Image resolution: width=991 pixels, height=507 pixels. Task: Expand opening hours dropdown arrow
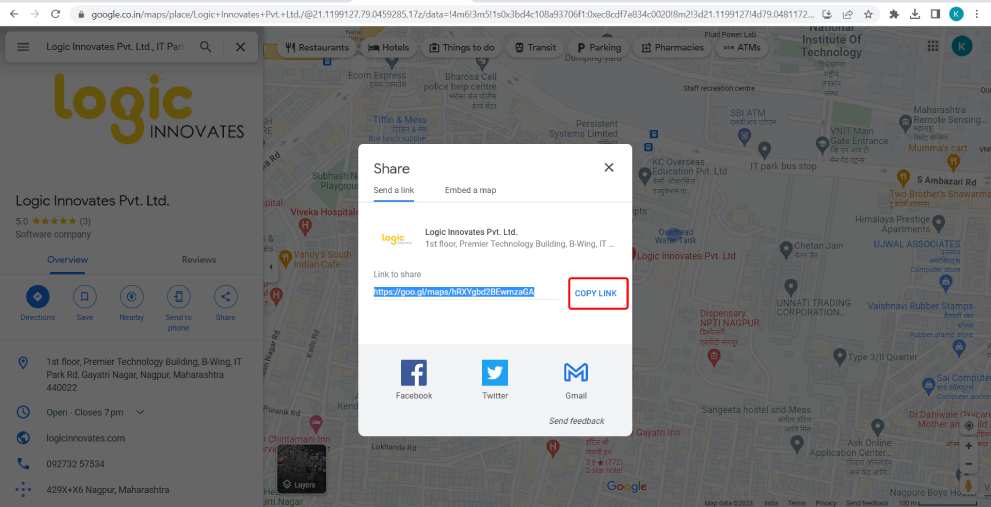click(140, 412)
